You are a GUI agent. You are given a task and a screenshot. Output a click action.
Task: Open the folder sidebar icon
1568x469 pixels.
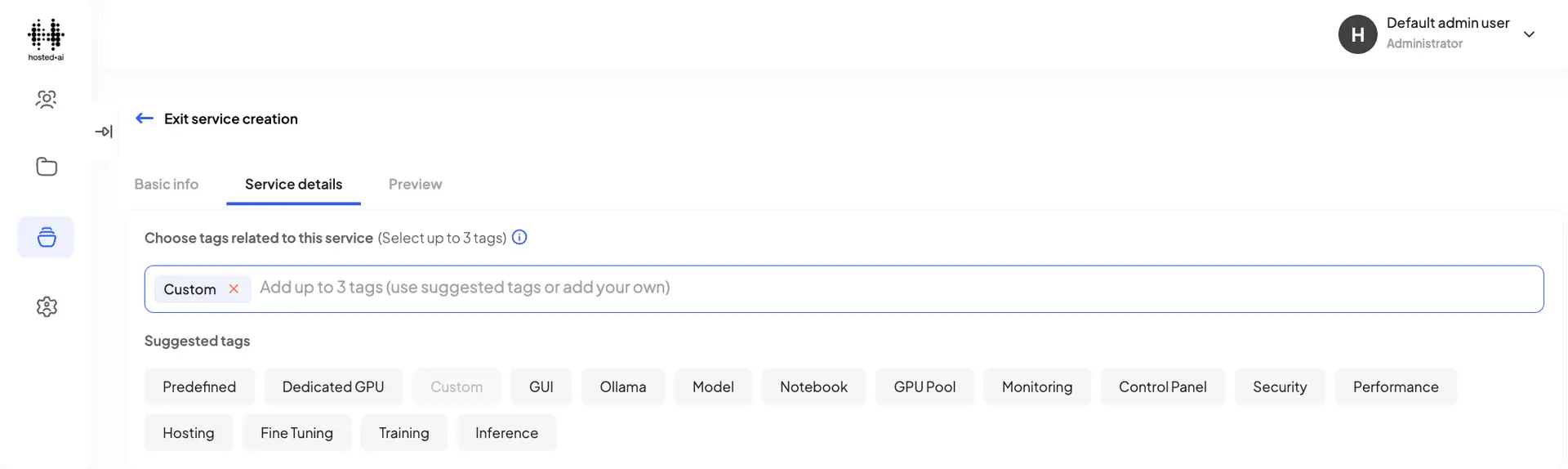click(47, 167)
